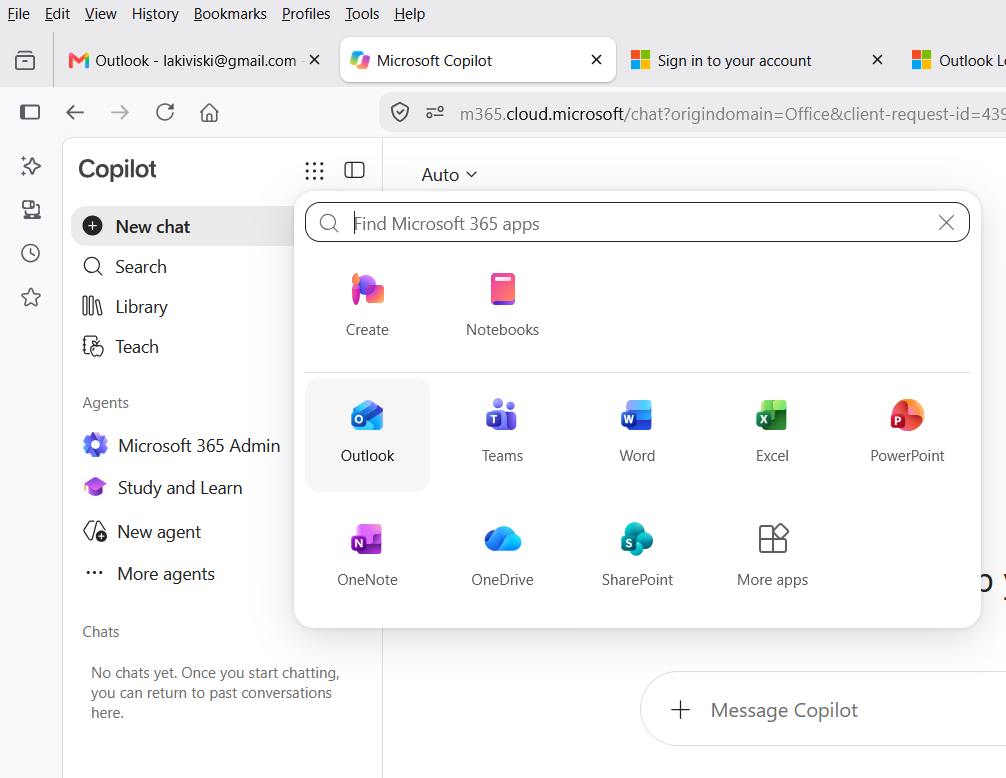Select the Study and Learn agent
1006x778 pixels.
(x=163, y=487)
